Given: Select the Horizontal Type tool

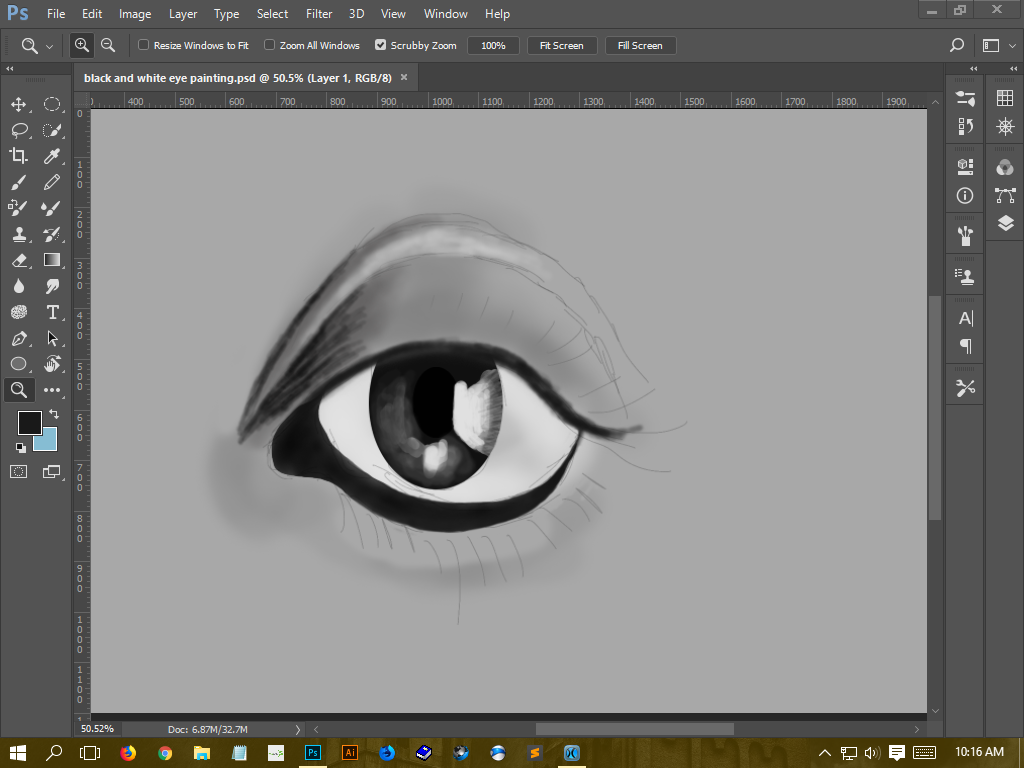Looking at the screenshot, I should point(52,311).
